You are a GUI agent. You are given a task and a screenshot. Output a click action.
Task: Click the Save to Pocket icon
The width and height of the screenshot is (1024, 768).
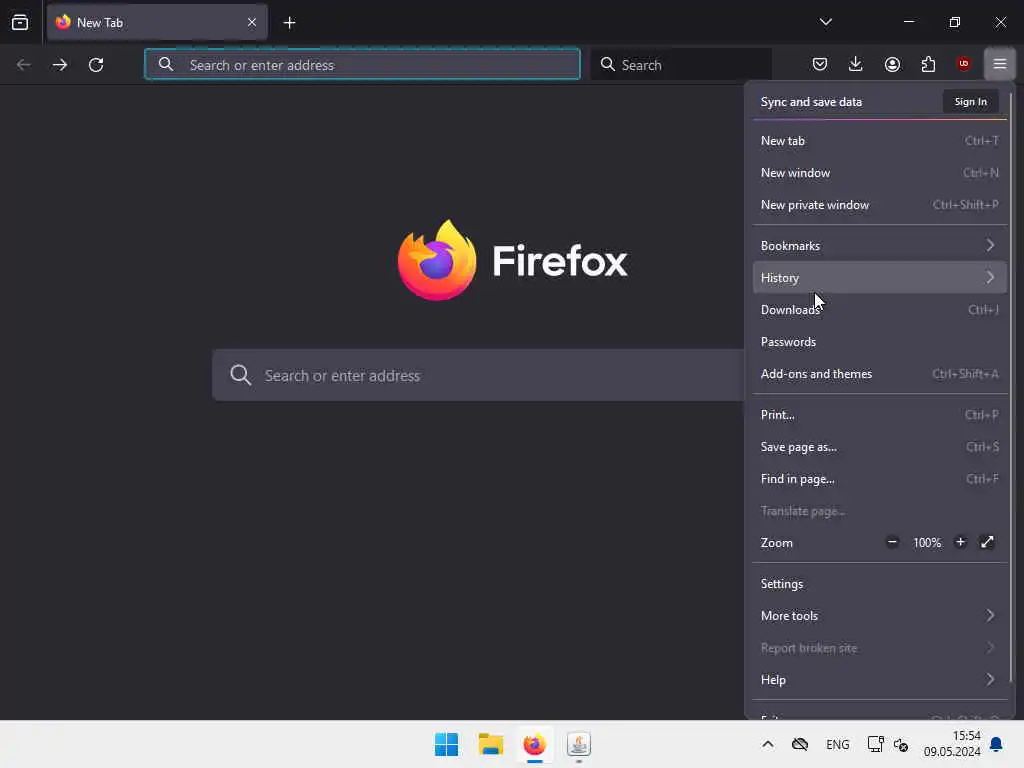820,64
